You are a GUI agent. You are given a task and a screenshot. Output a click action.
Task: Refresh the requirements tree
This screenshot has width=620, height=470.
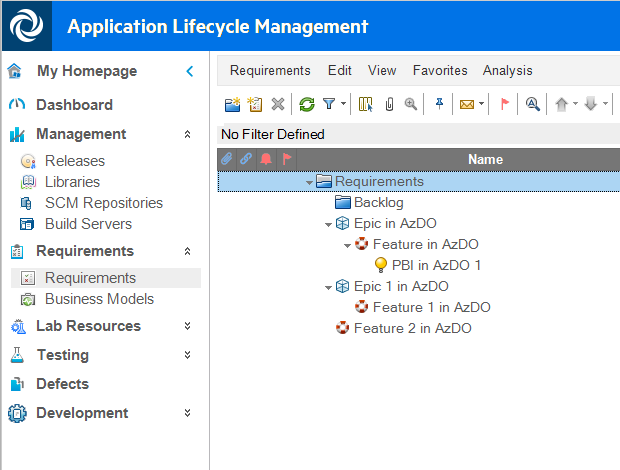coord(307,104)
